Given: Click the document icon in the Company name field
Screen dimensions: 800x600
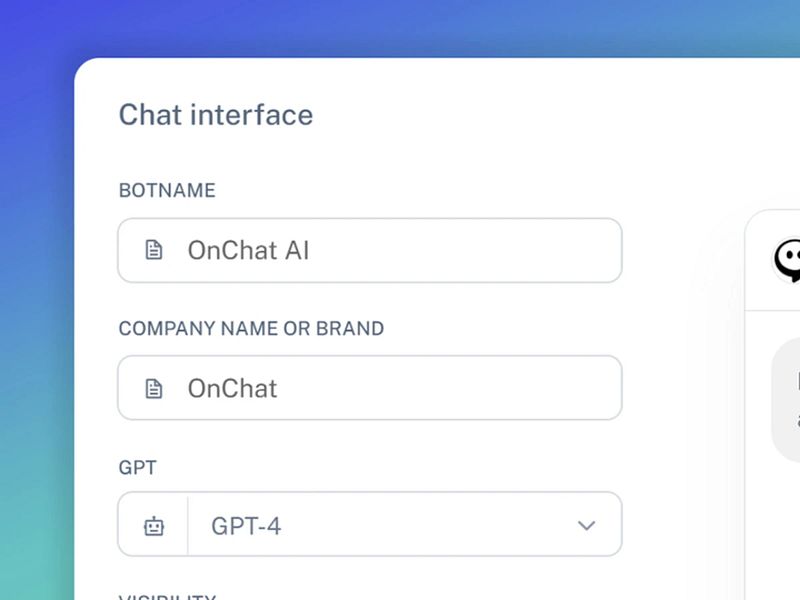Looking at the screenshot, I should [x=153, y=388].
